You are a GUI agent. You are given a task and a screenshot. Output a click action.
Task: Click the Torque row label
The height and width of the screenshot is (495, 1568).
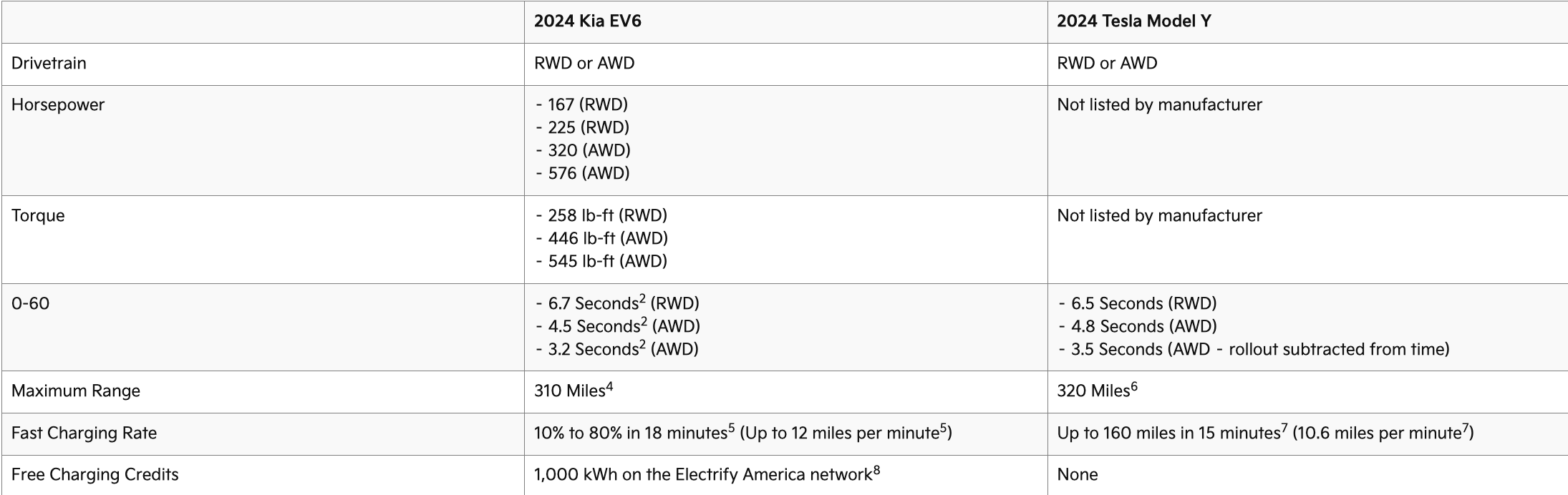coord(38,215)
